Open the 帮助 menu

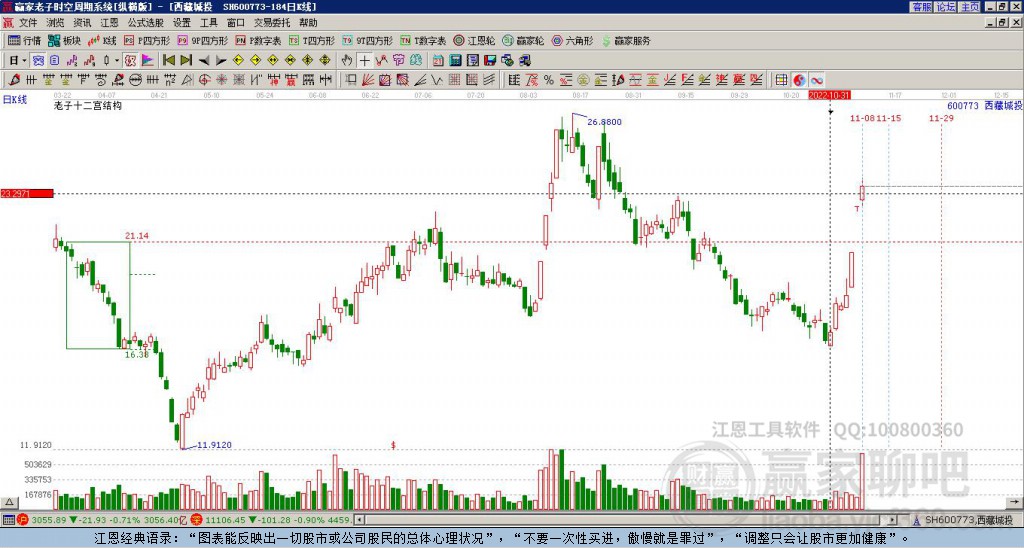(308, 23)
